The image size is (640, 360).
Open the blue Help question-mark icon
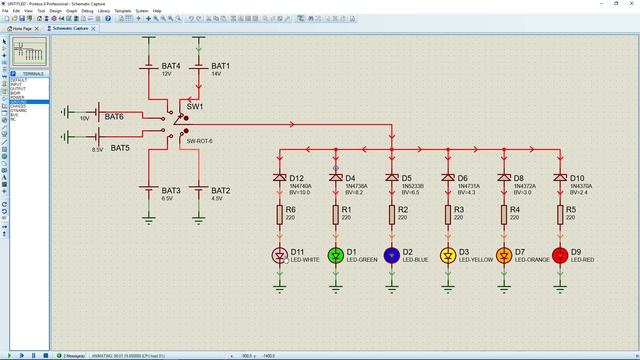108,19
